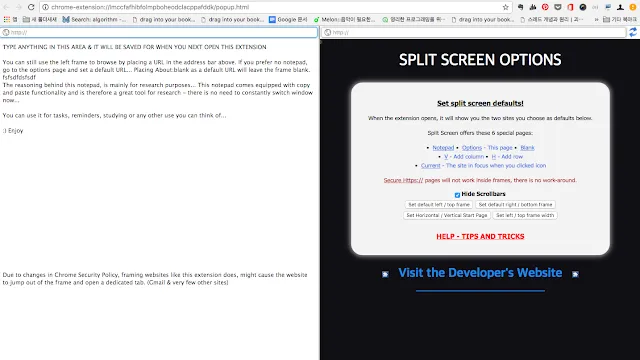Click Set Horizontal / Vertical Start Page
The width and height of the screenshot is (640, 360).
tap(447, 215)
